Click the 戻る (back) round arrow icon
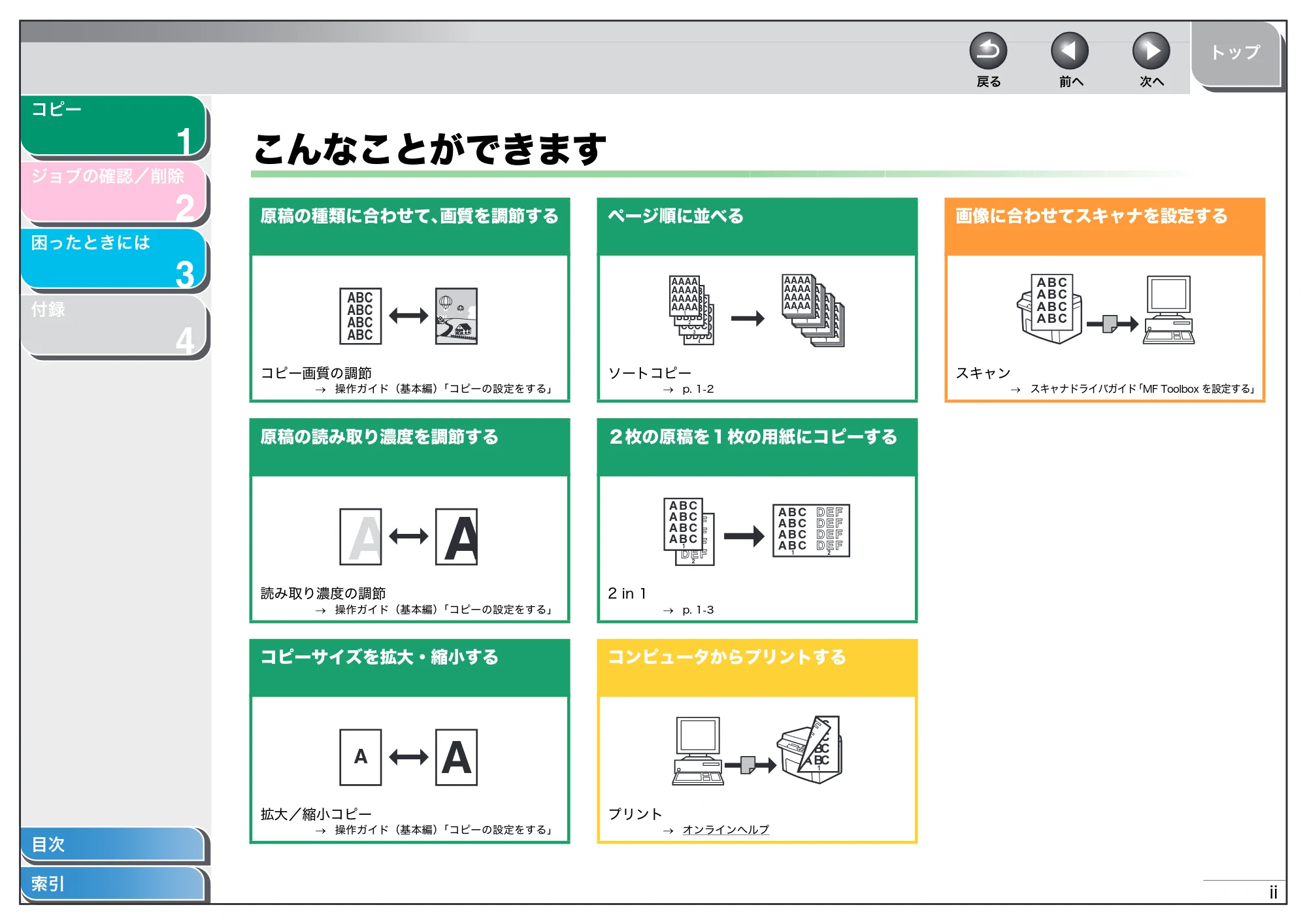This screenshot has height=924, width=1307. 988,51
